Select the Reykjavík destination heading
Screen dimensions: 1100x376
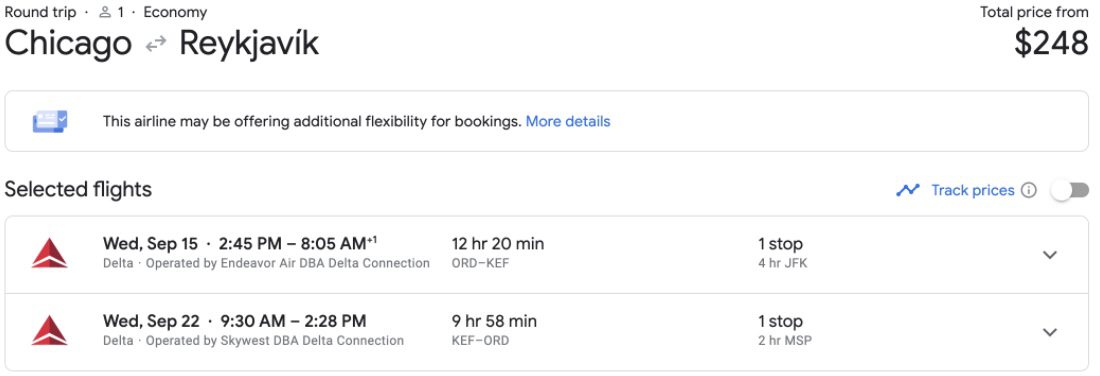249,43
